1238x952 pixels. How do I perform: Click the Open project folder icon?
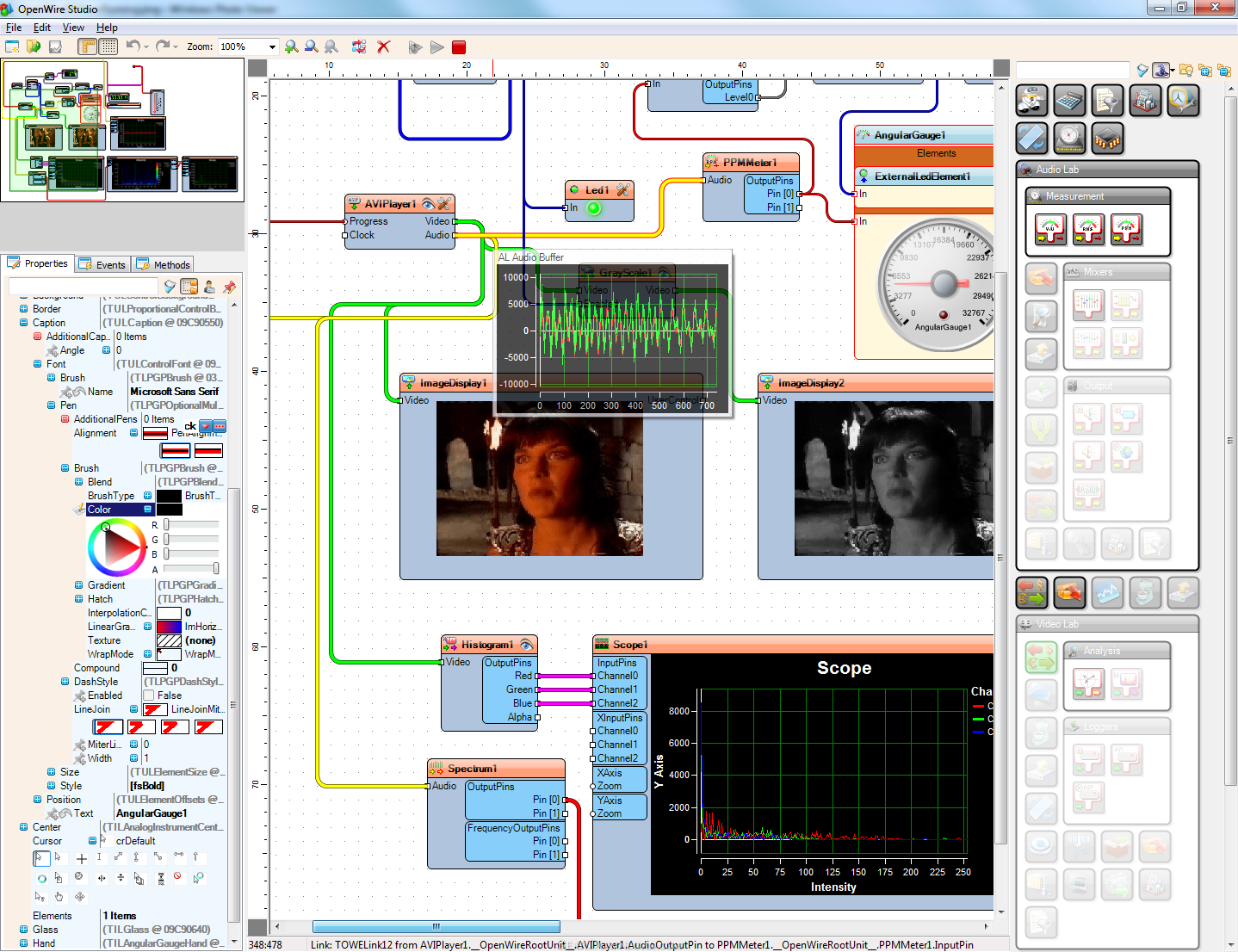(34, 46)
